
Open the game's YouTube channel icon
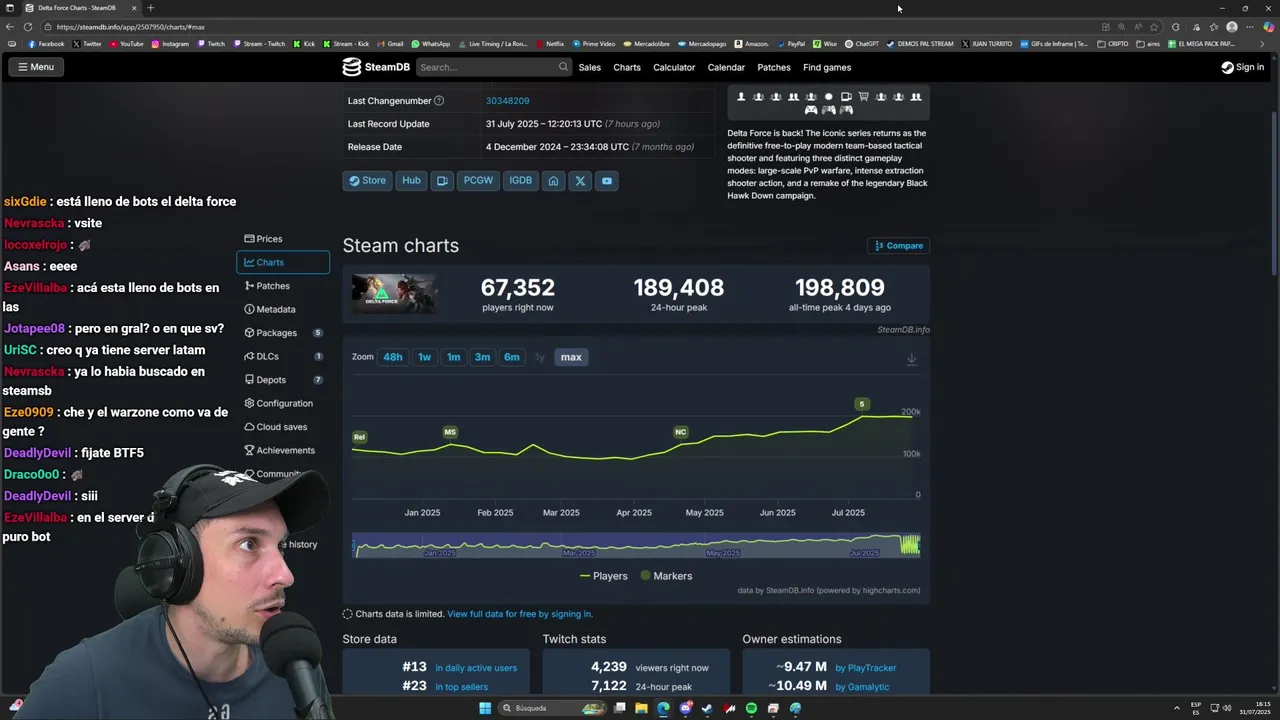pyautogui.click(x=607, y=181)
